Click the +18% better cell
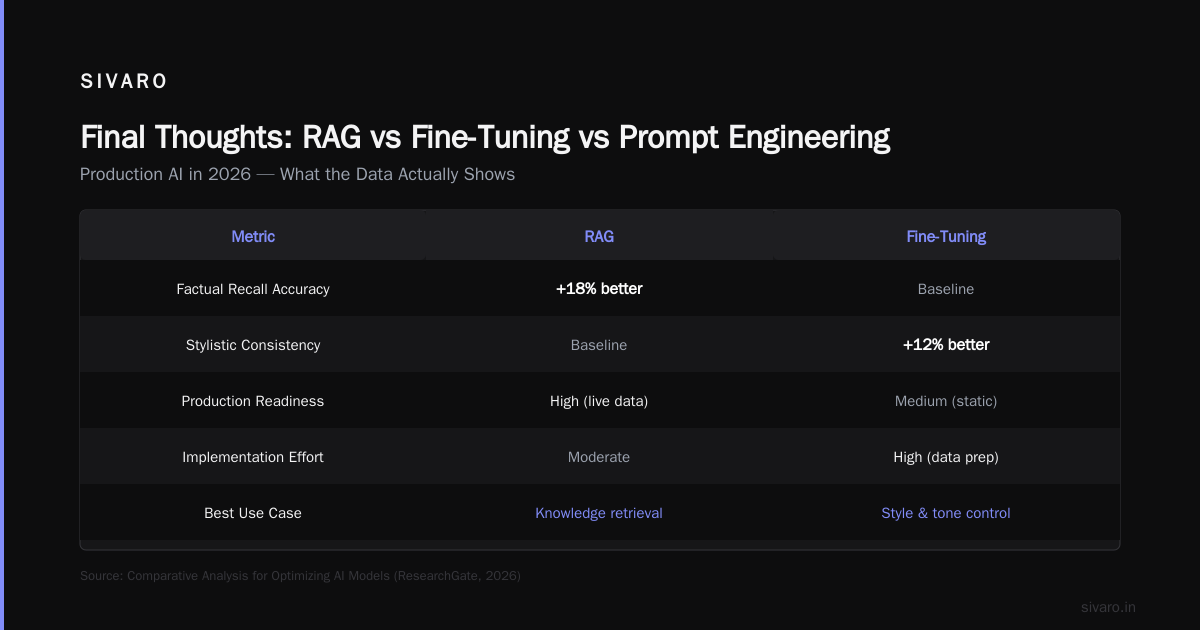1200x630 pixels. (599, 289)
